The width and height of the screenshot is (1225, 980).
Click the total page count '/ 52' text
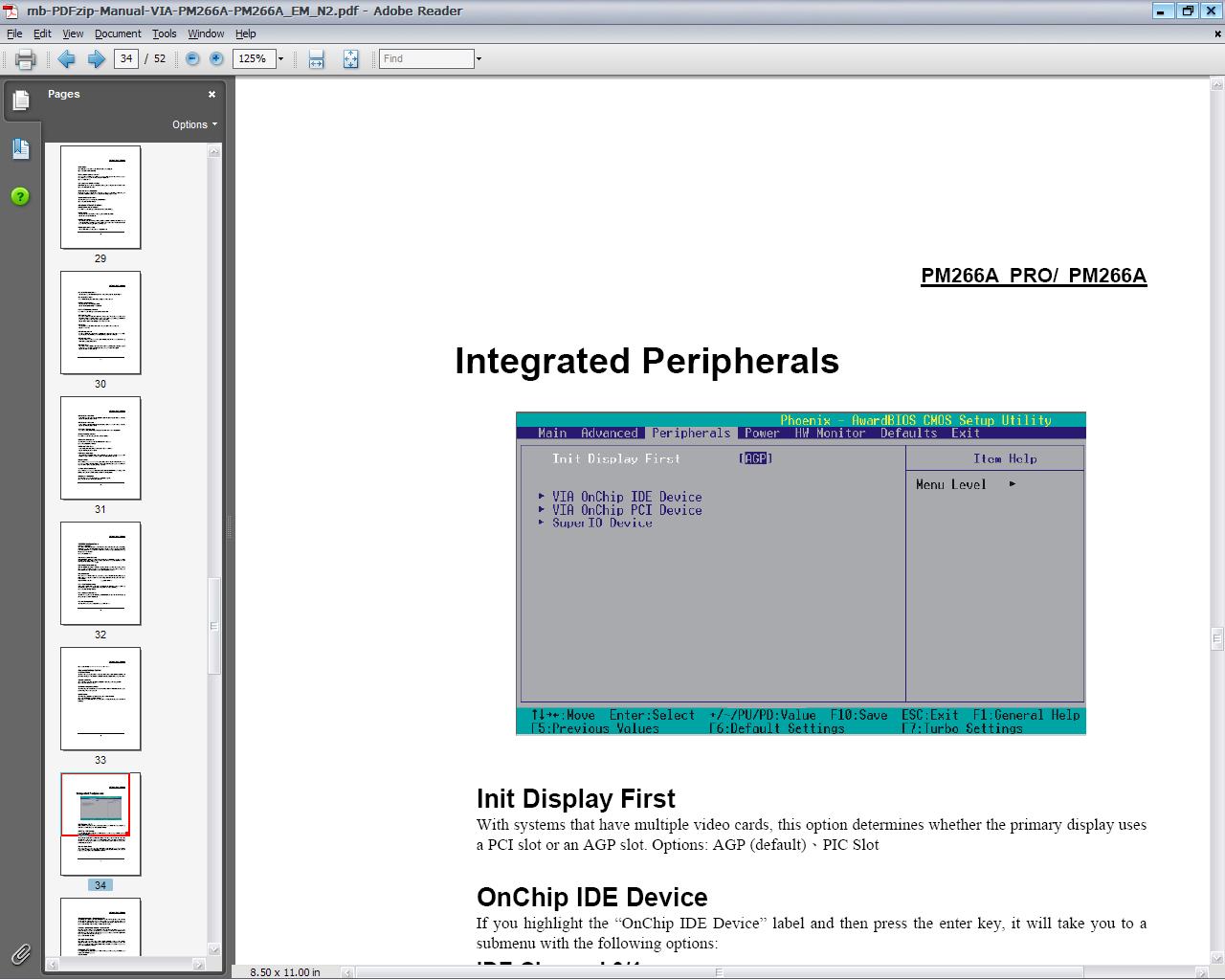156,59
